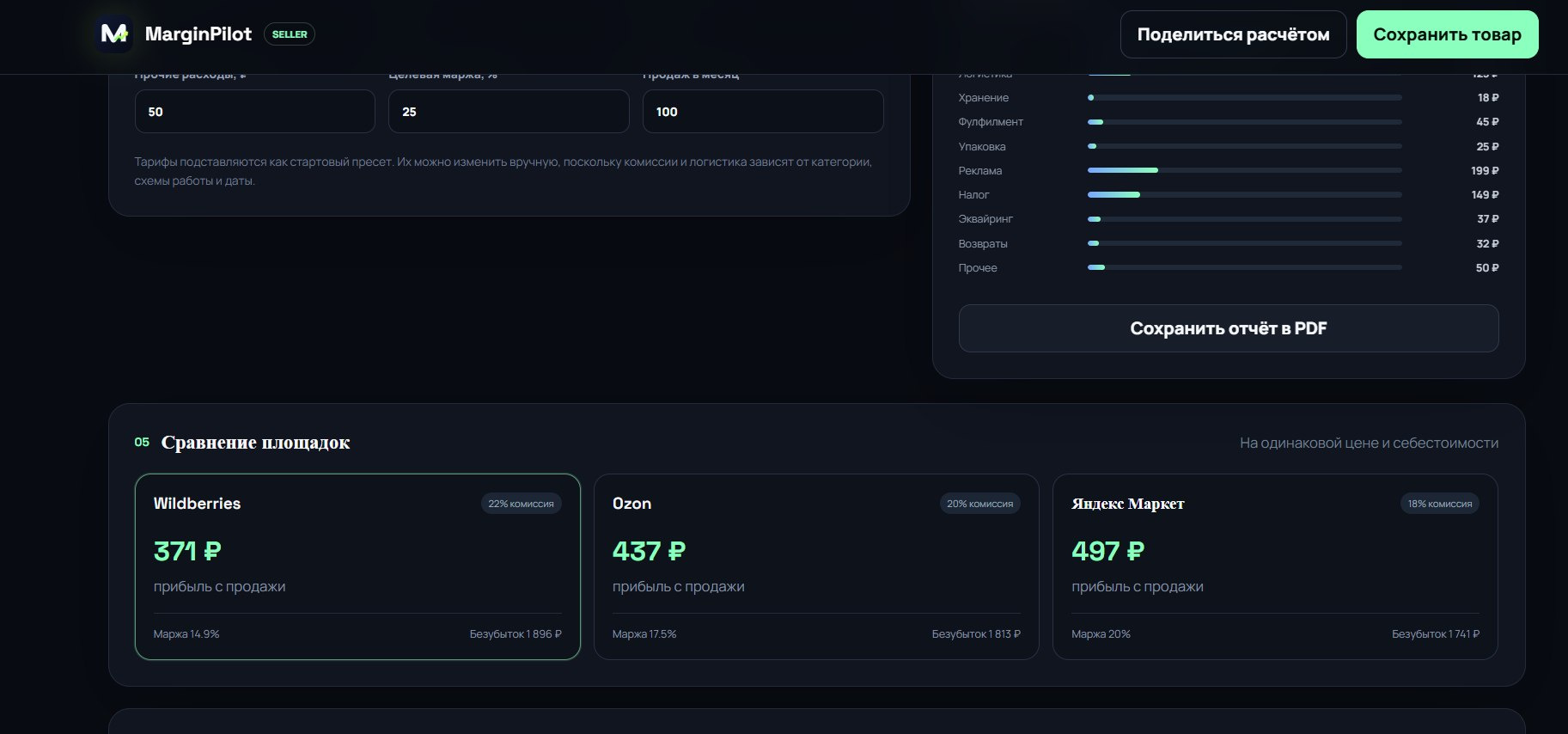Click the Сохранить товар button
This screenshot has width=1568, height=734.
coord(1447,34)
